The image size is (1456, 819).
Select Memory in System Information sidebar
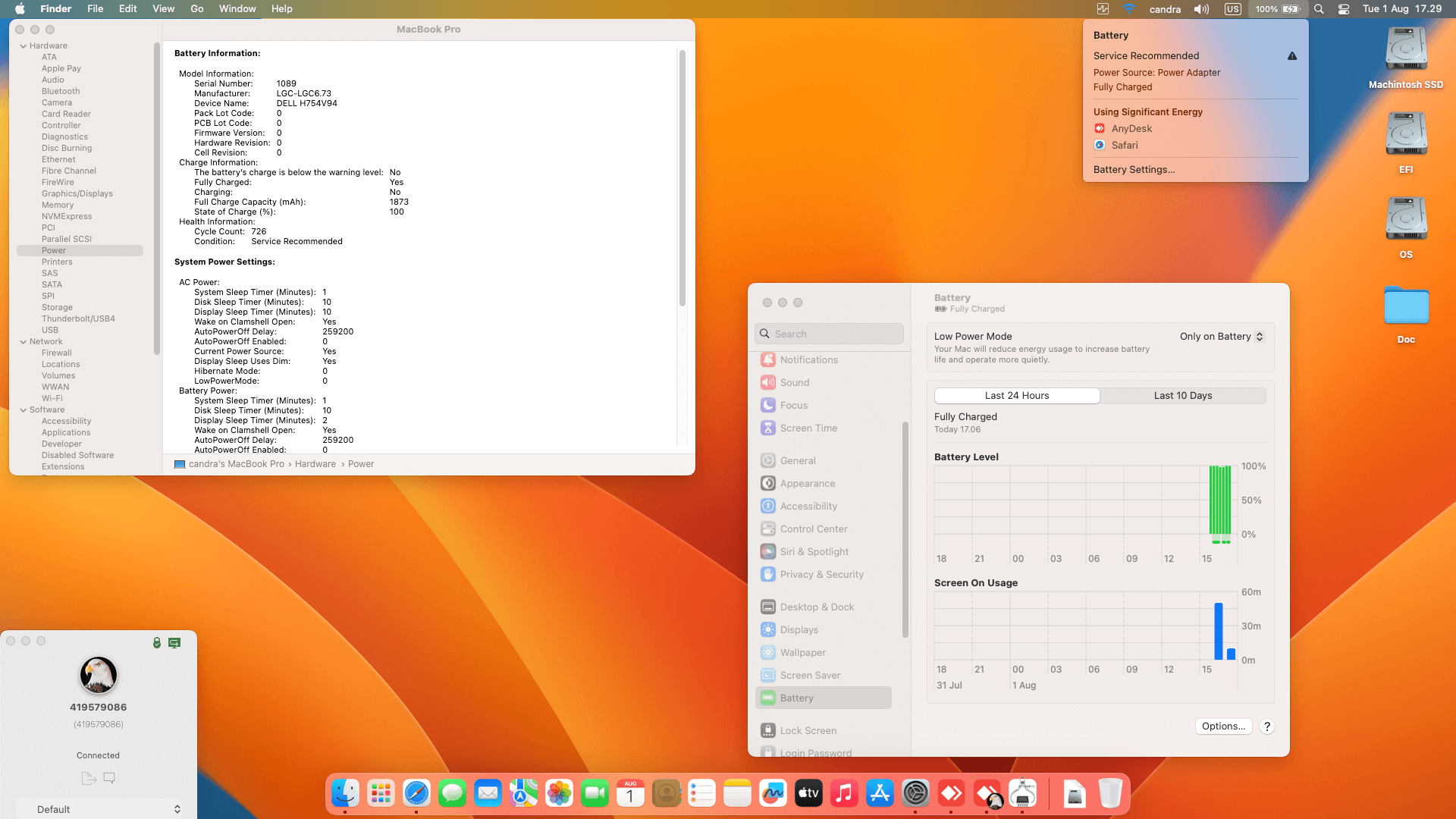(x=58, y=206)
